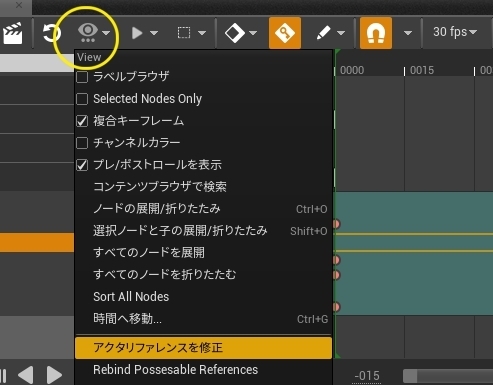The height and width of the screenshot is (385, 493).
Task: Open the snapping options dropdown arrow
Action: coord(408,33)
